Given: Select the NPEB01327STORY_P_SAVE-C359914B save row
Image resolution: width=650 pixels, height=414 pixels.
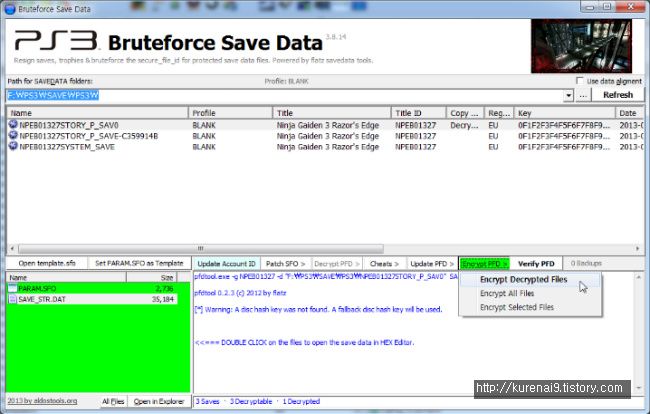Looking at the screenshot, I should (x=325, y=136).
